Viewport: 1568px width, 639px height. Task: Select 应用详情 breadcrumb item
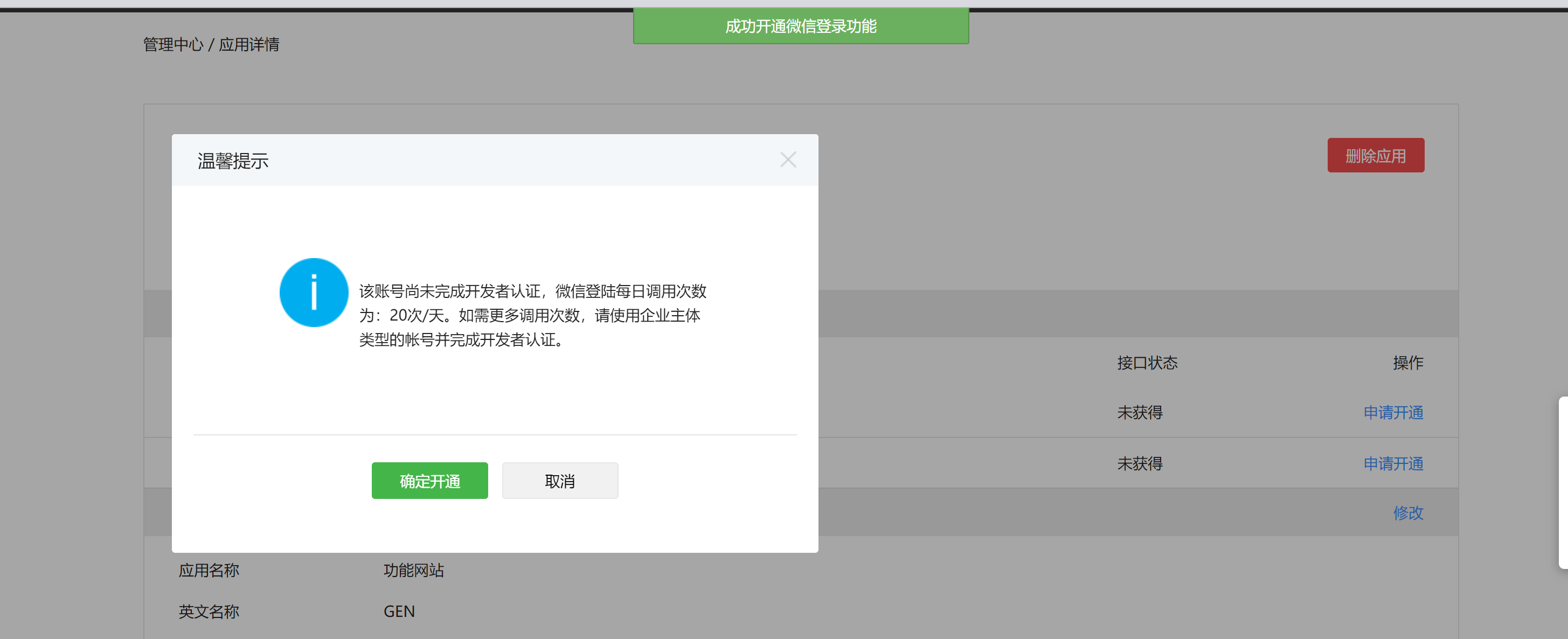tap(249, 44)
